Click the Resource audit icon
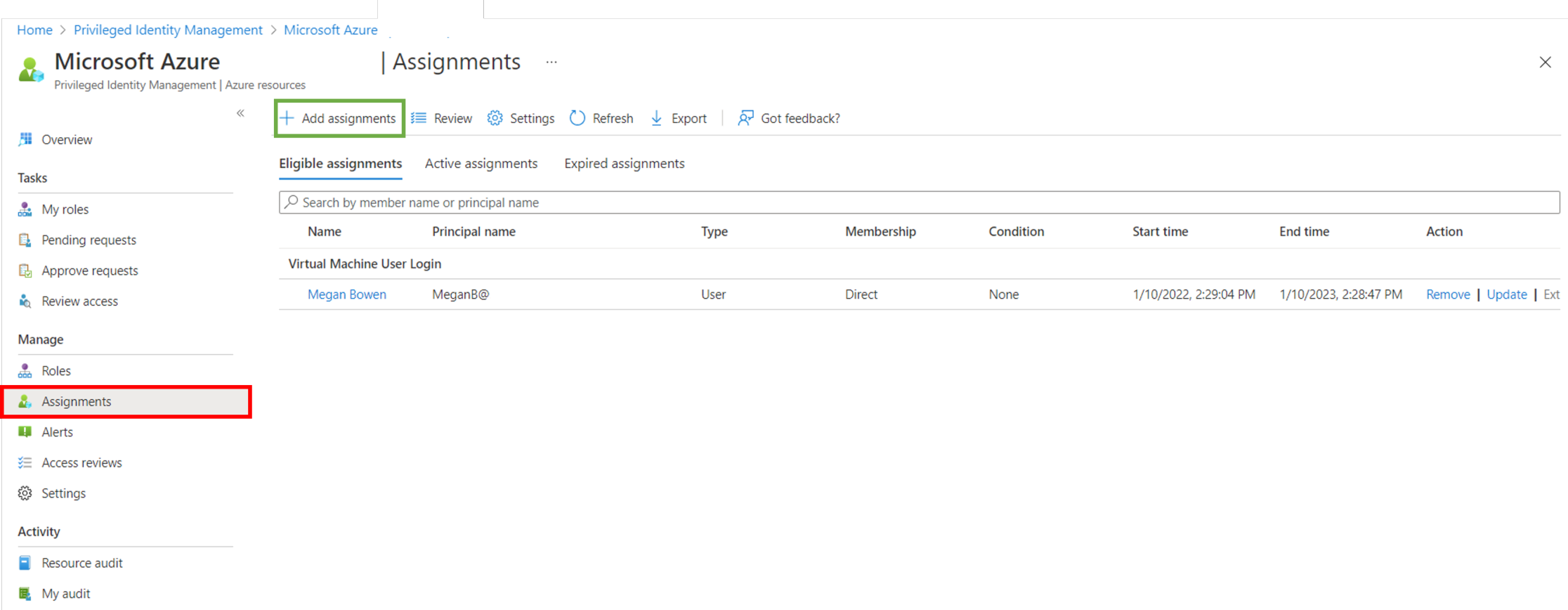This screenshot has width=1568, height=610. [25, 563]
